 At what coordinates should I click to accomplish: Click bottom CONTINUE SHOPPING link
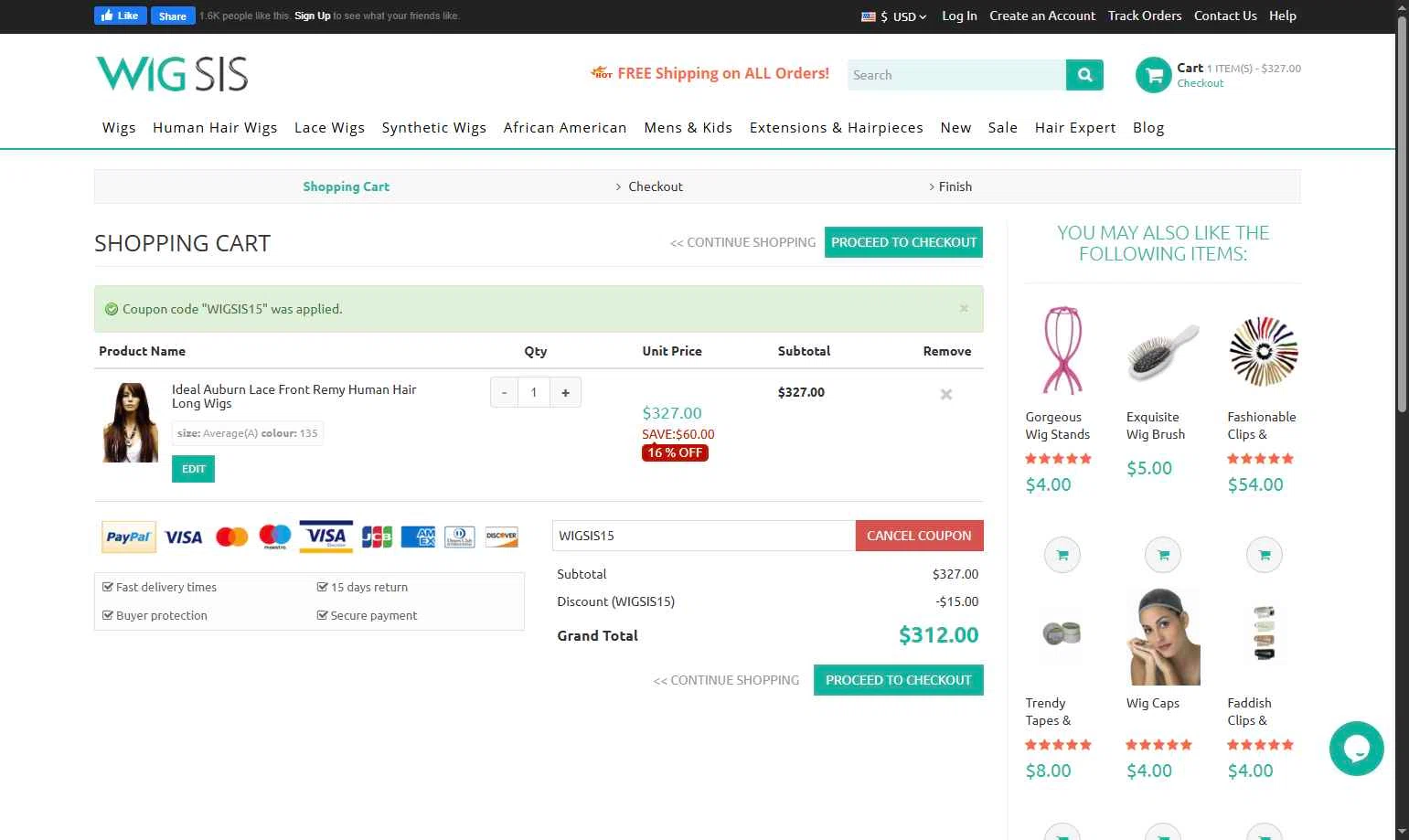pos(726,680)
